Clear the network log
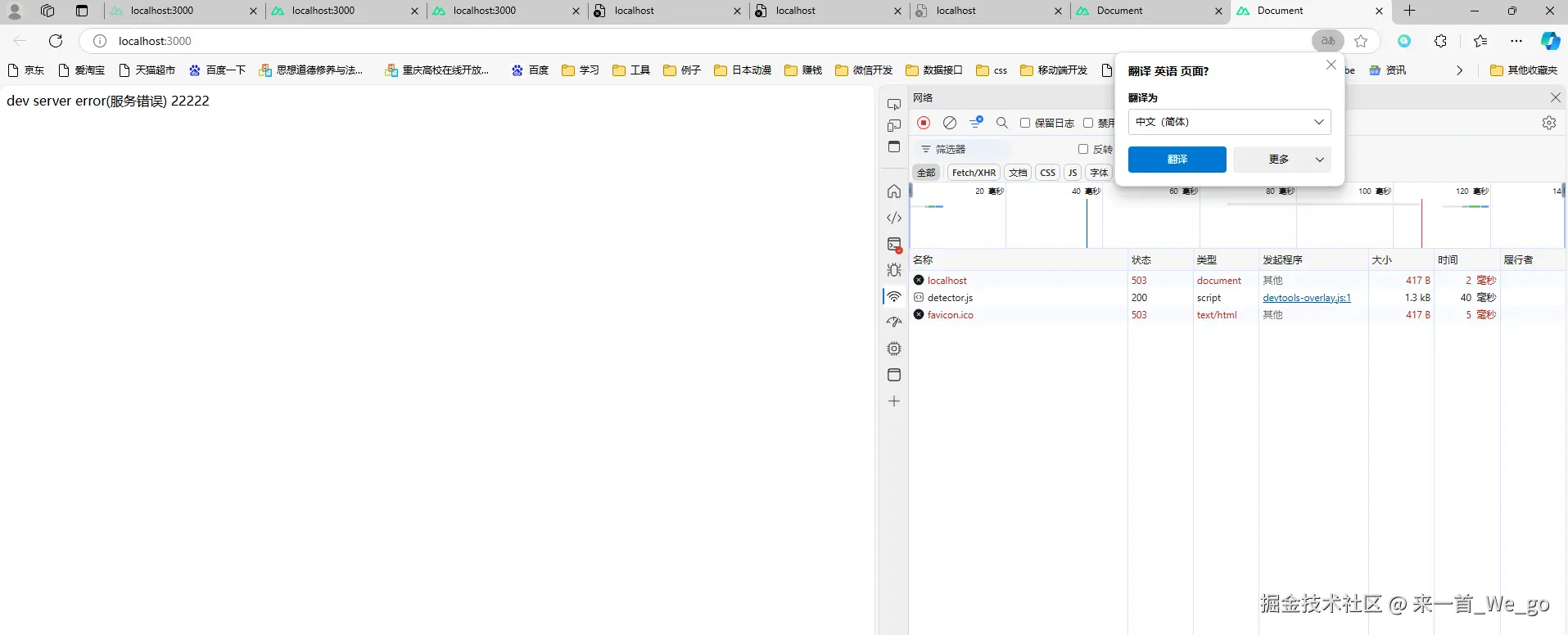This screenshot has height=635, width=1568. click(x=950, y=123)
